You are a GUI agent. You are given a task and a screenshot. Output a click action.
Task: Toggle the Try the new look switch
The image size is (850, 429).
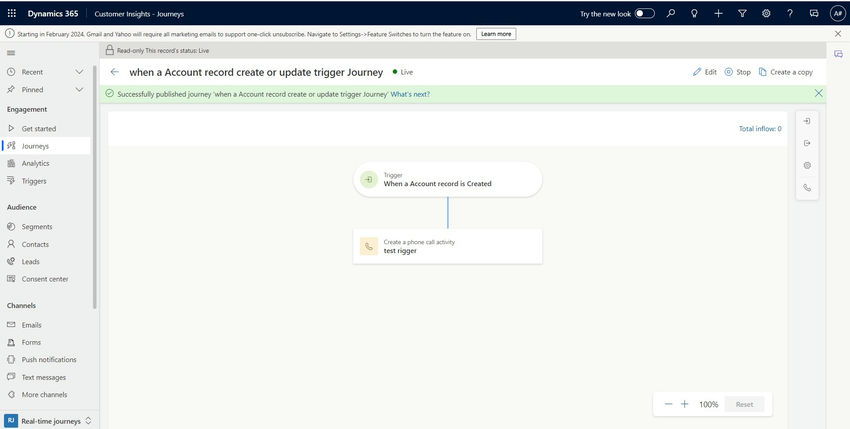[x=645, y=14]
